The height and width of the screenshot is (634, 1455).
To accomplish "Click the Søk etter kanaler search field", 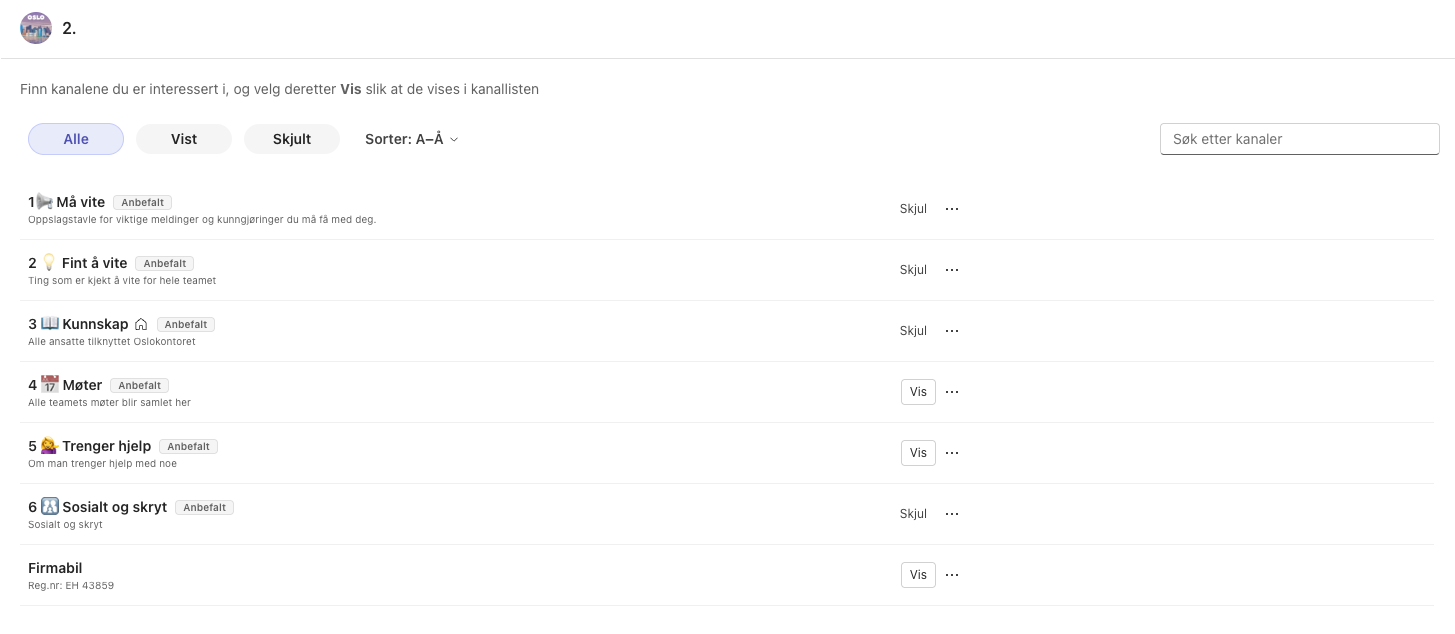I will 1299,139.
